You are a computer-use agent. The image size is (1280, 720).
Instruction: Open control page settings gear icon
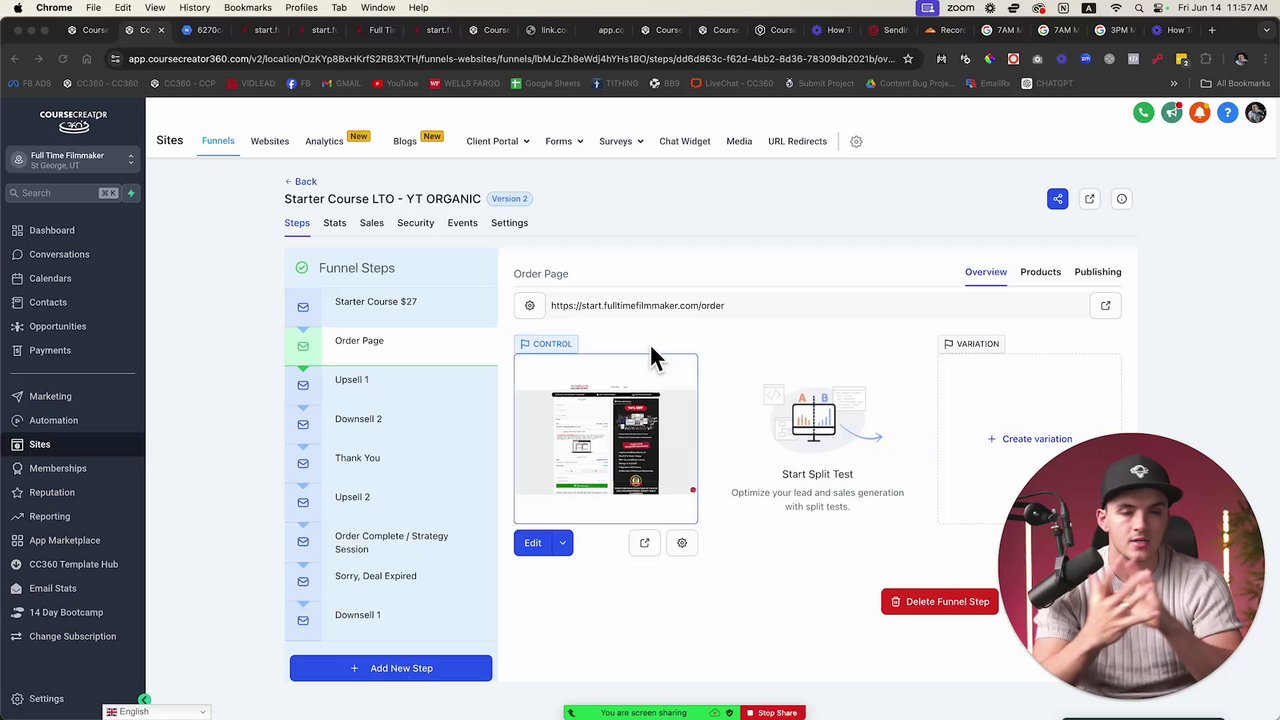[x=682, y=543]
